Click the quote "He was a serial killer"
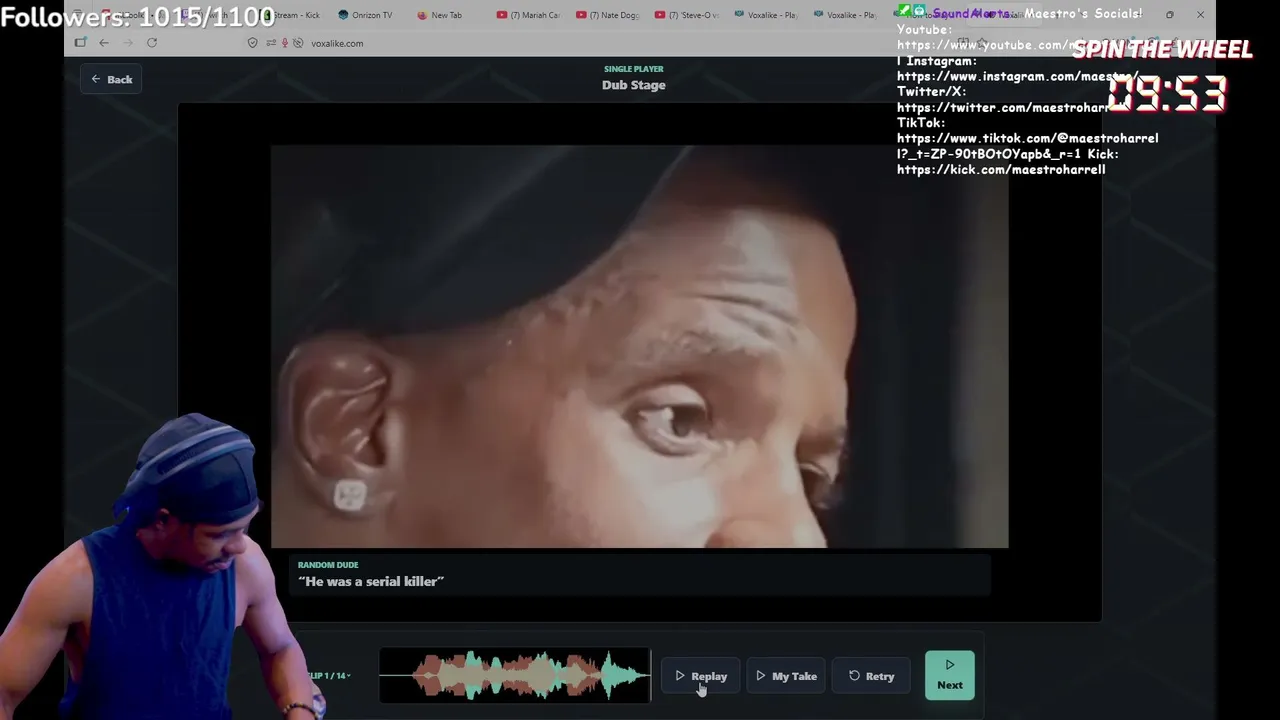This screenshot has width=1280, height=720. click(x=371, y=582)
